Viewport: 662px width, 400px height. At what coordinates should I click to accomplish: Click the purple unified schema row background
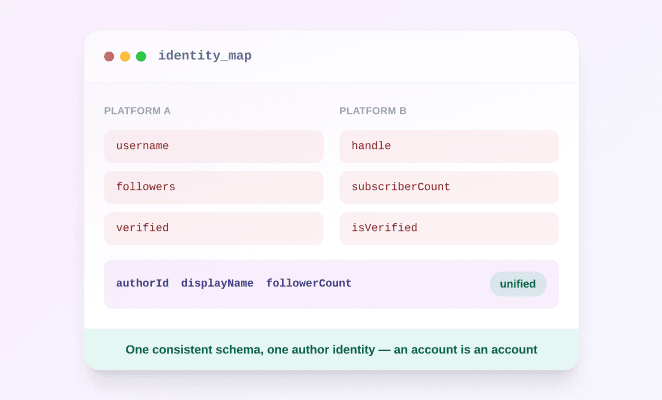(331, 284)
